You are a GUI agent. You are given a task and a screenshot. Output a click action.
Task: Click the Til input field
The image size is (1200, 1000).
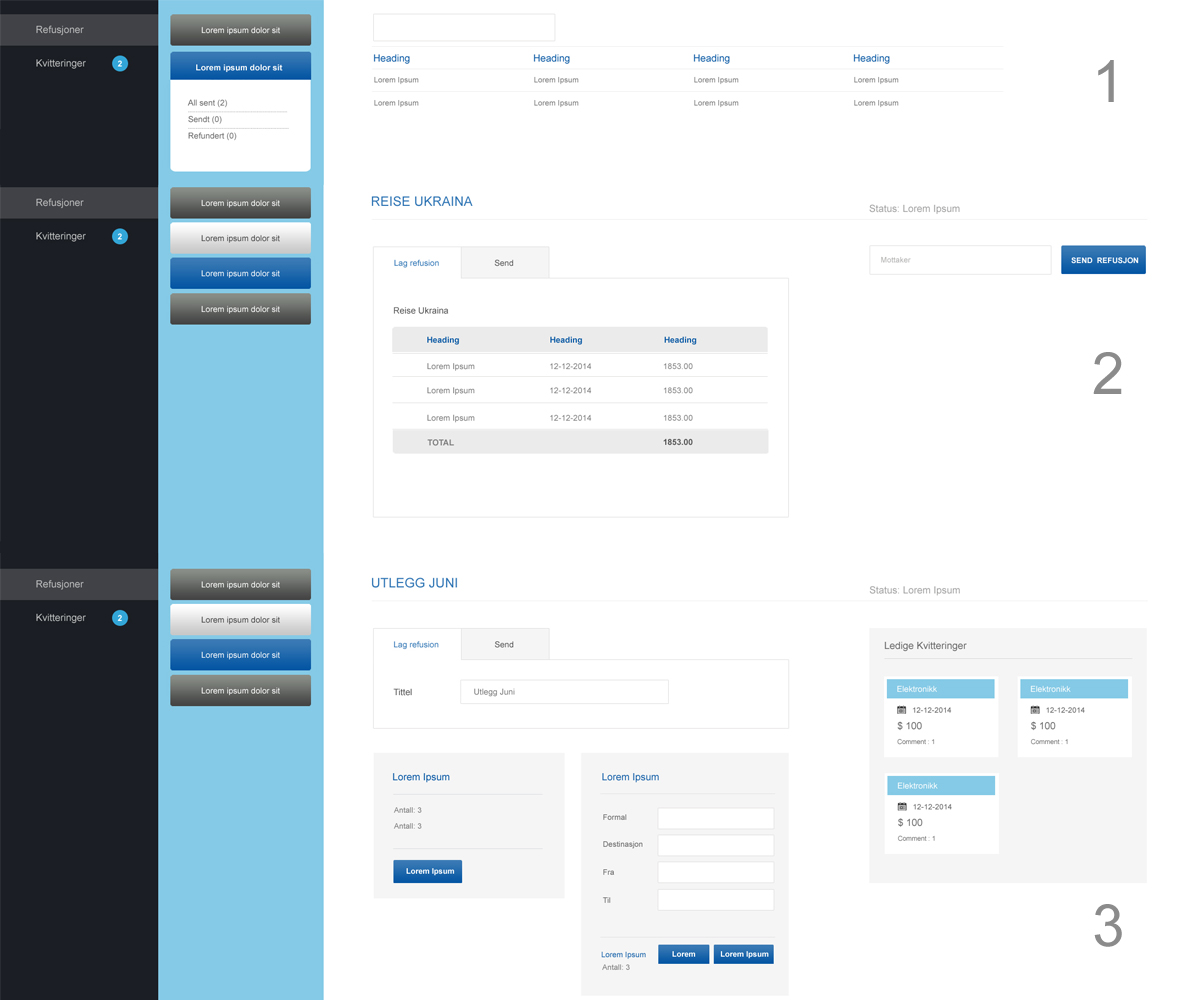[x=716, y=900]
